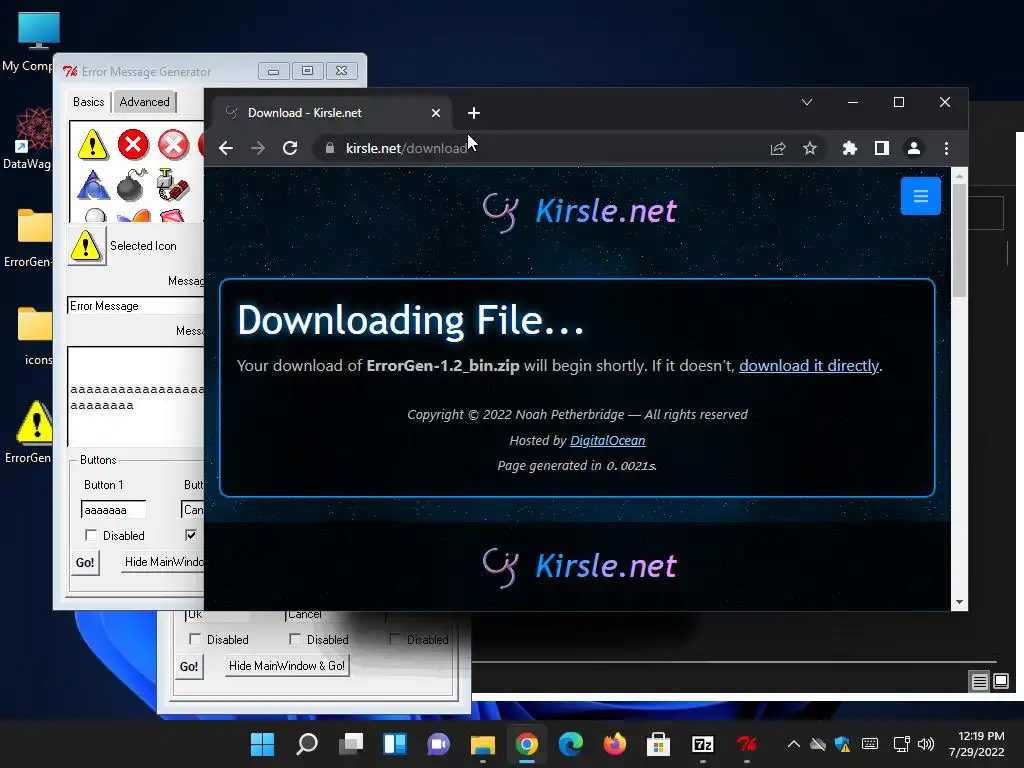The width and height of the screenshot is (1024, 768).
Task: Select the Download - Kirsle.net tab
Action: (333, 113)
